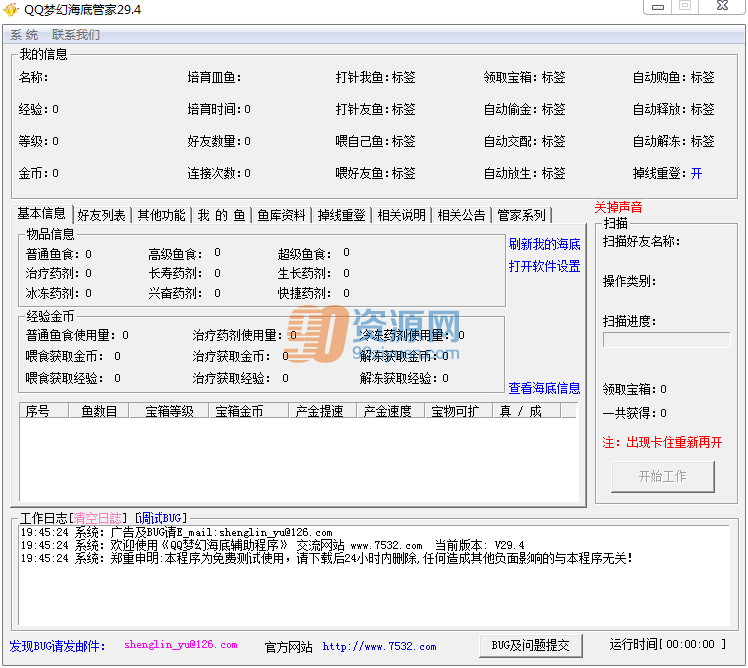
Task: Click the 自动偷金 标签 value
Action: coord(553,109)
